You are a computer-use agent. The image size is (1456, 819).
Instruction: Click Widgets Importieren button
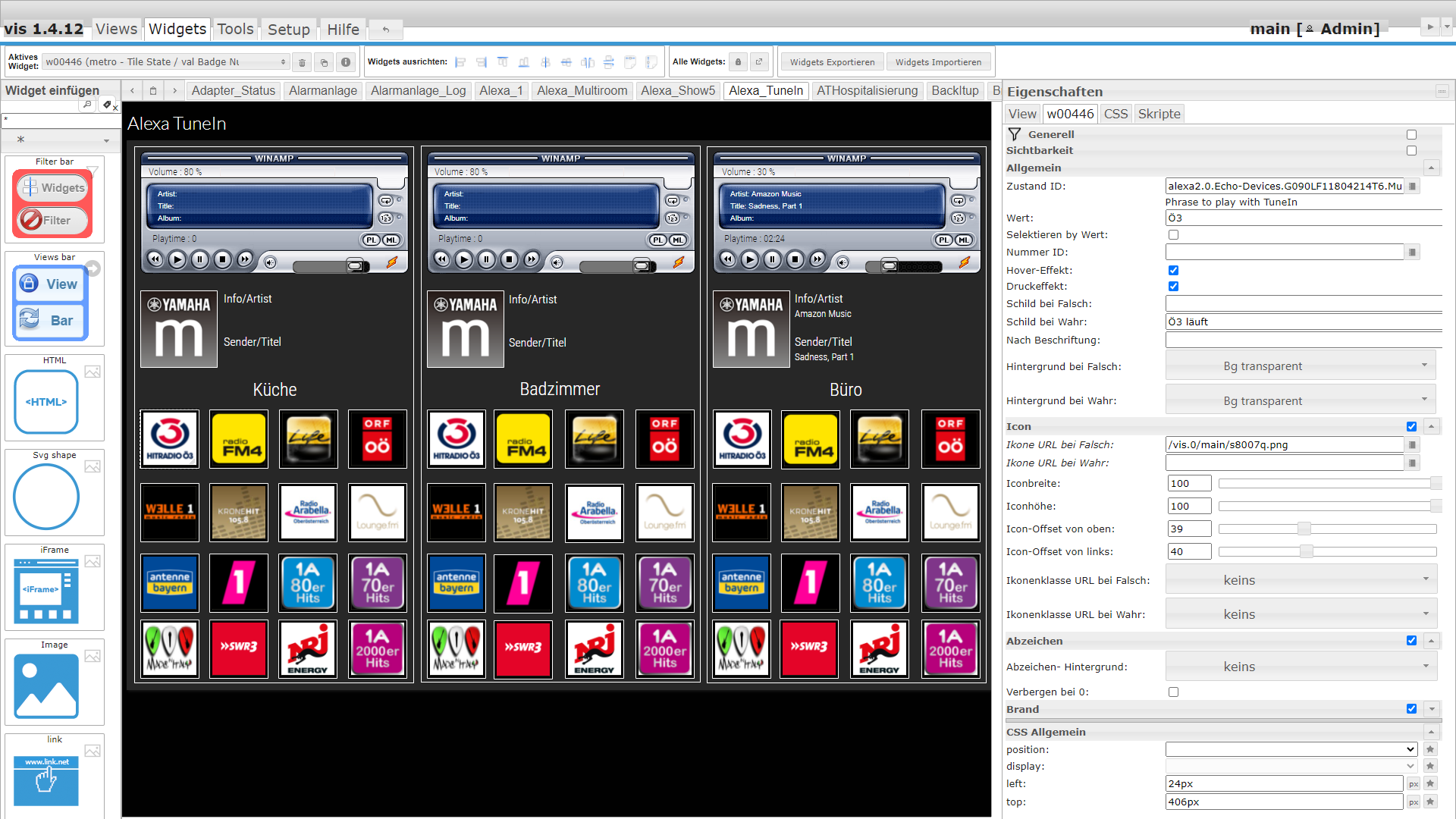point(938,62)
